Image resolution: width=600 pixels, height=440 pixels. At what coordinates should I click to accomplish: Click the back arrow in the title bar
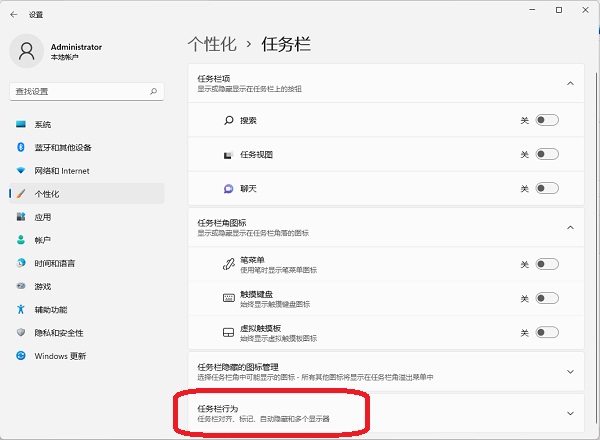point(13,15)
